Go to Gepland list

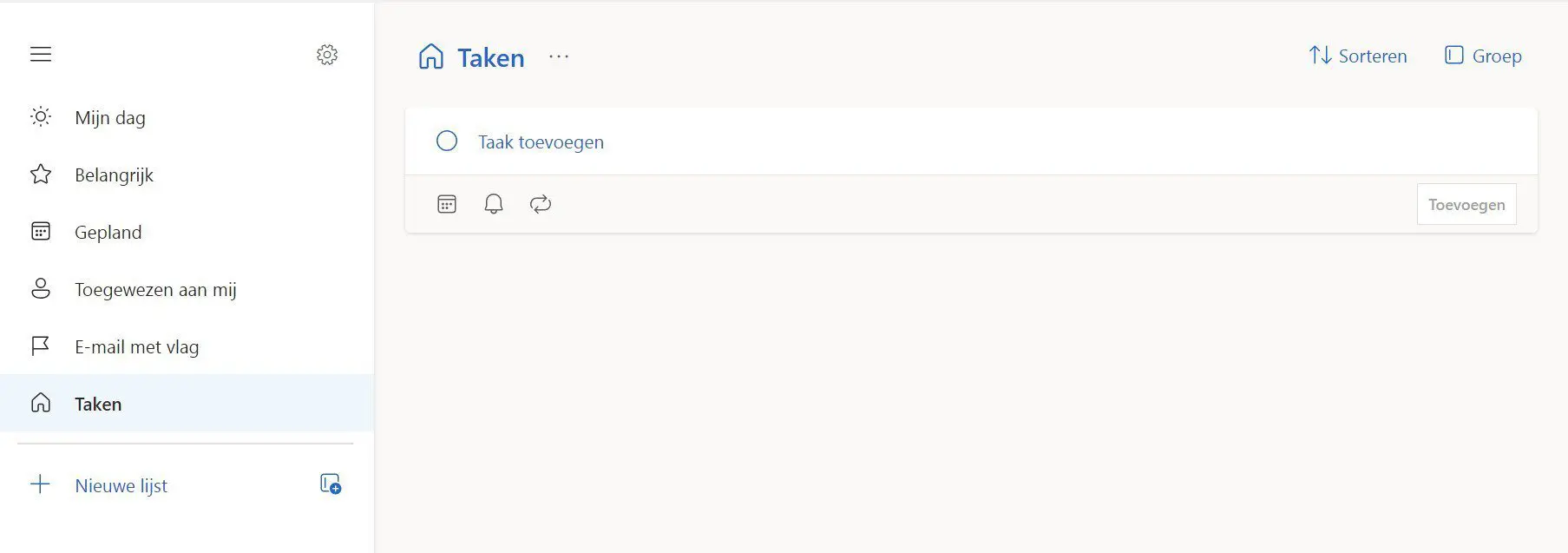tap(187, 232)
